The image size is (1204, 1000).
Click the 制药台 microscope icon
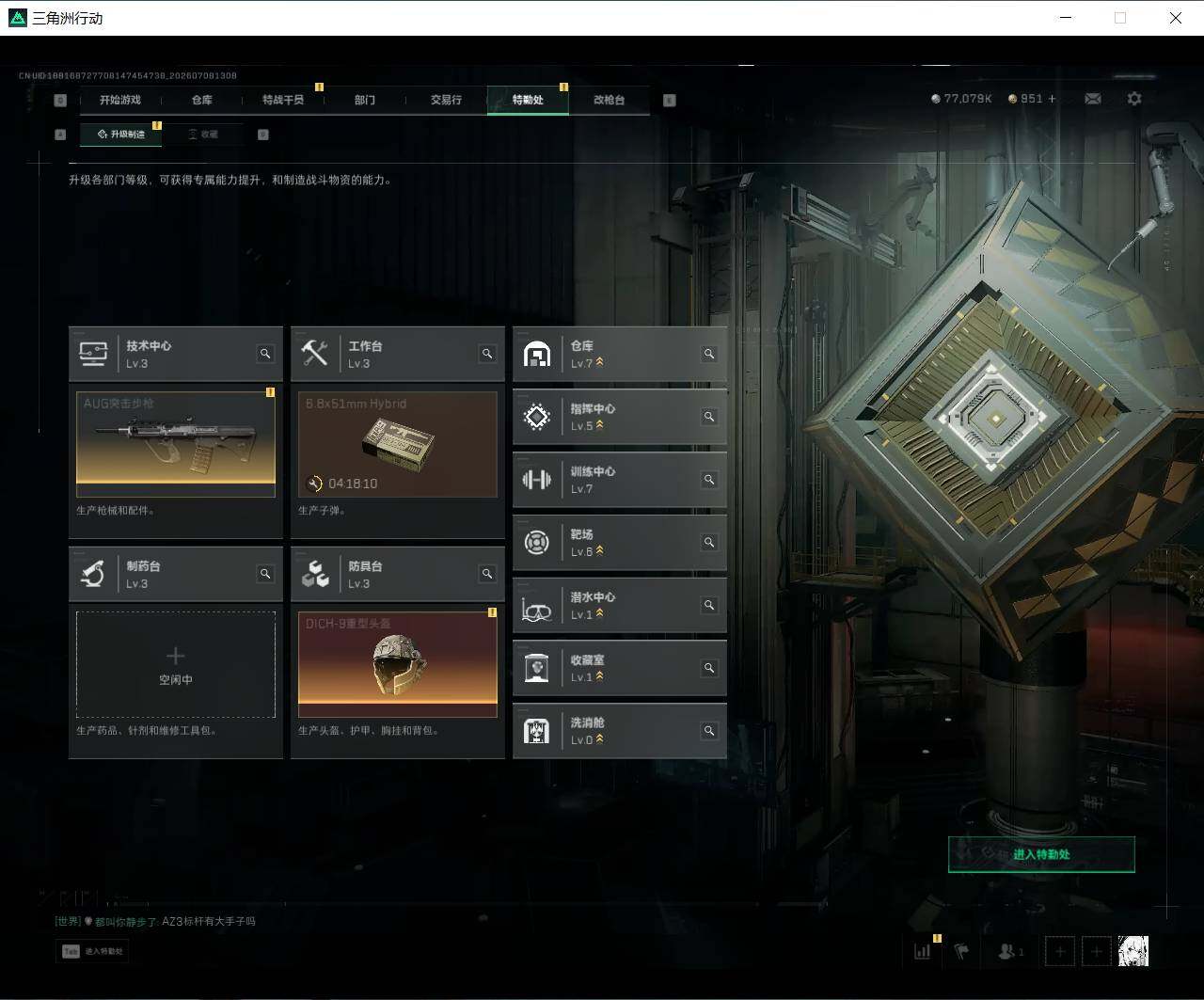point(92,574)
